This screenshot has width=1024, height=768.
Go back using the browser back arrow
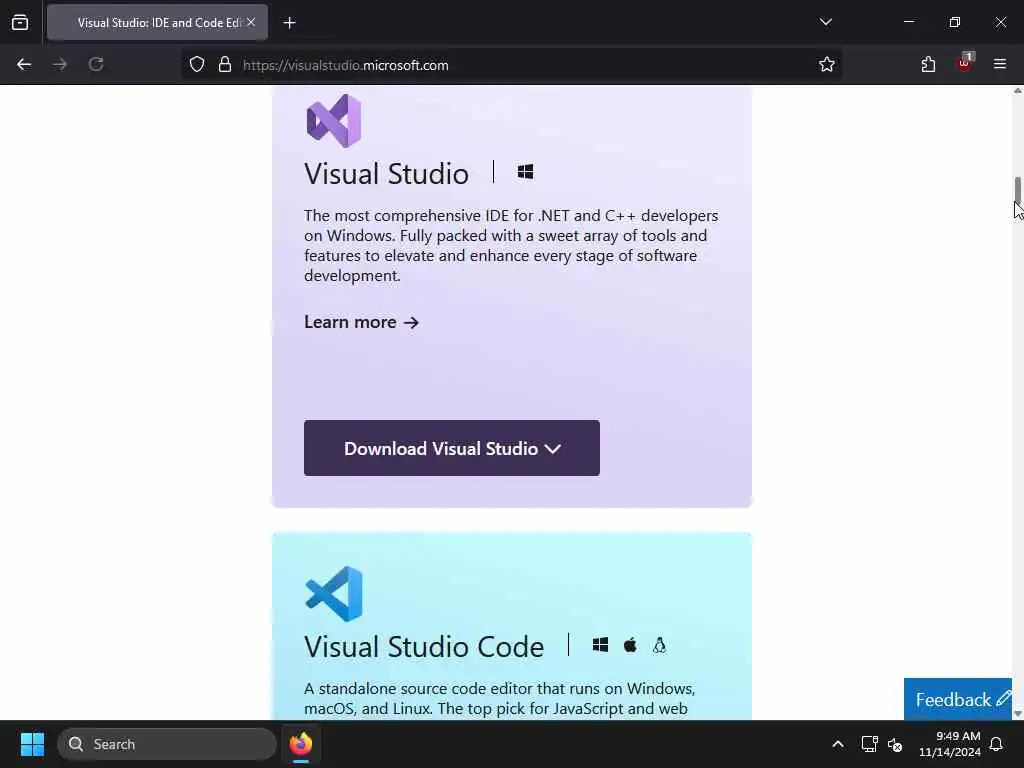24,65
